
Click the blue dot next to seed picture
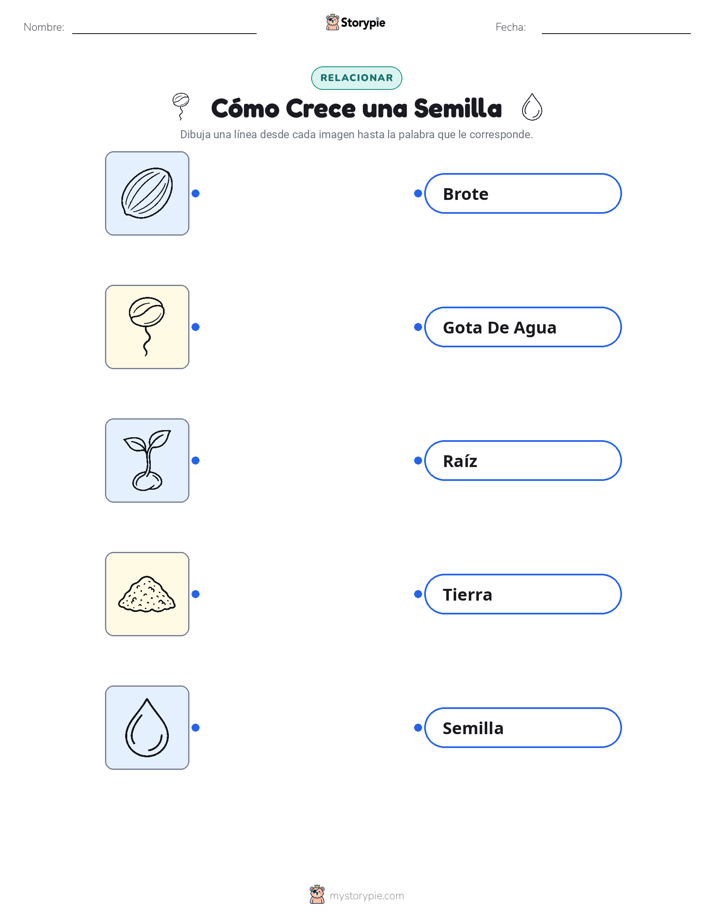pos(196,193)
